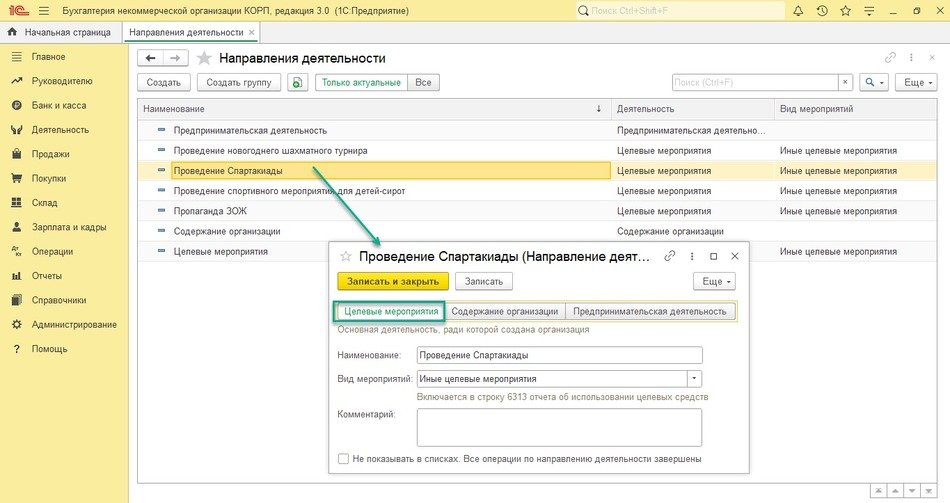The height and width of the screenshot is (503, 950).
Task: Select 'Содержание организации' activity type toggle
Action: (x=504, y=311)
